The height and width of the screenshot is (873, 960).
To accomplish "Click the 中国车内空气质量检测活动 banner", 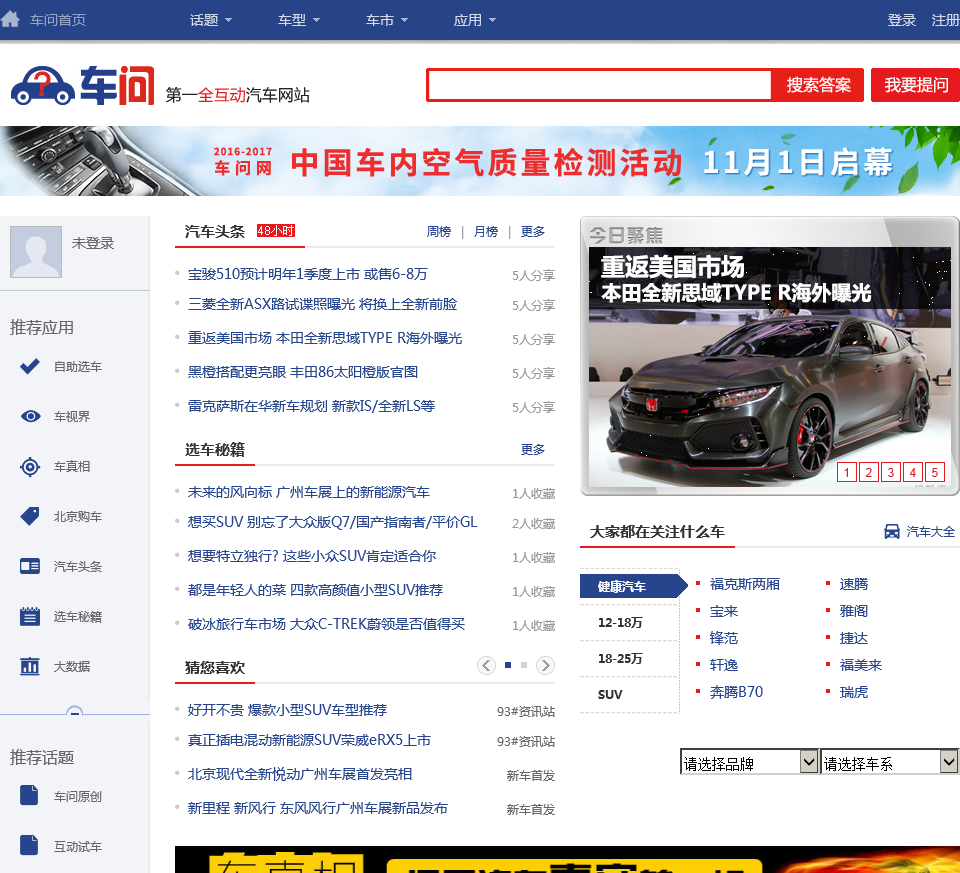I will [480, 161].
